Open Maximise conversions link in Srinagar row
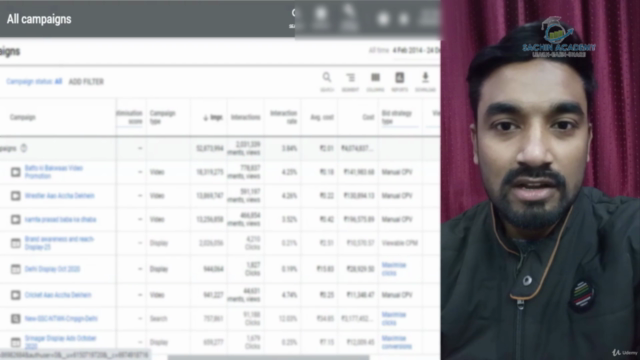This screenshot has width=640, height=360. pos(397,342)
